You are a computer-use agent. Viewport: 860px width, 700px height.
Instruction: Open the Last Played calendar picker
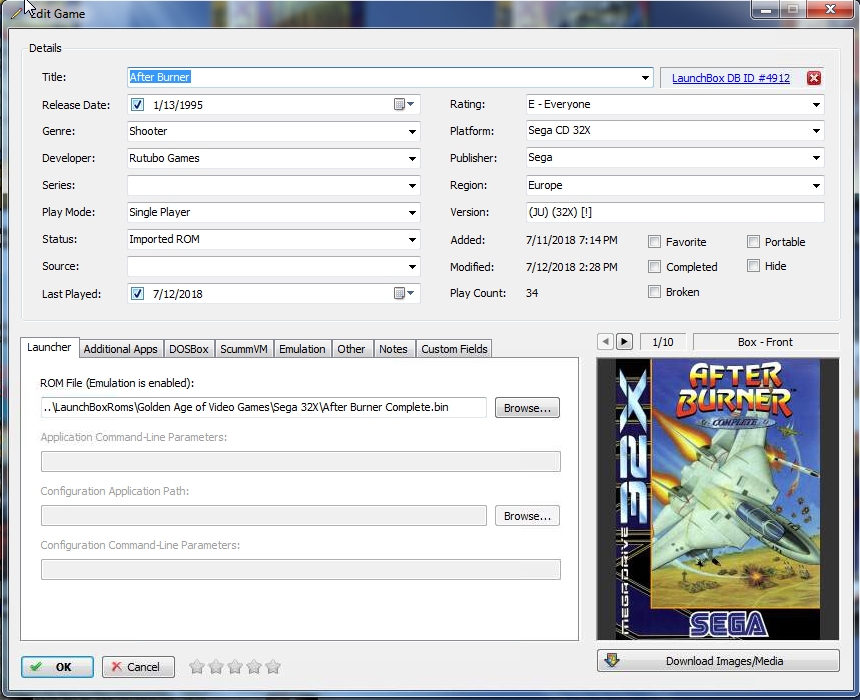[x=404, y=293]
